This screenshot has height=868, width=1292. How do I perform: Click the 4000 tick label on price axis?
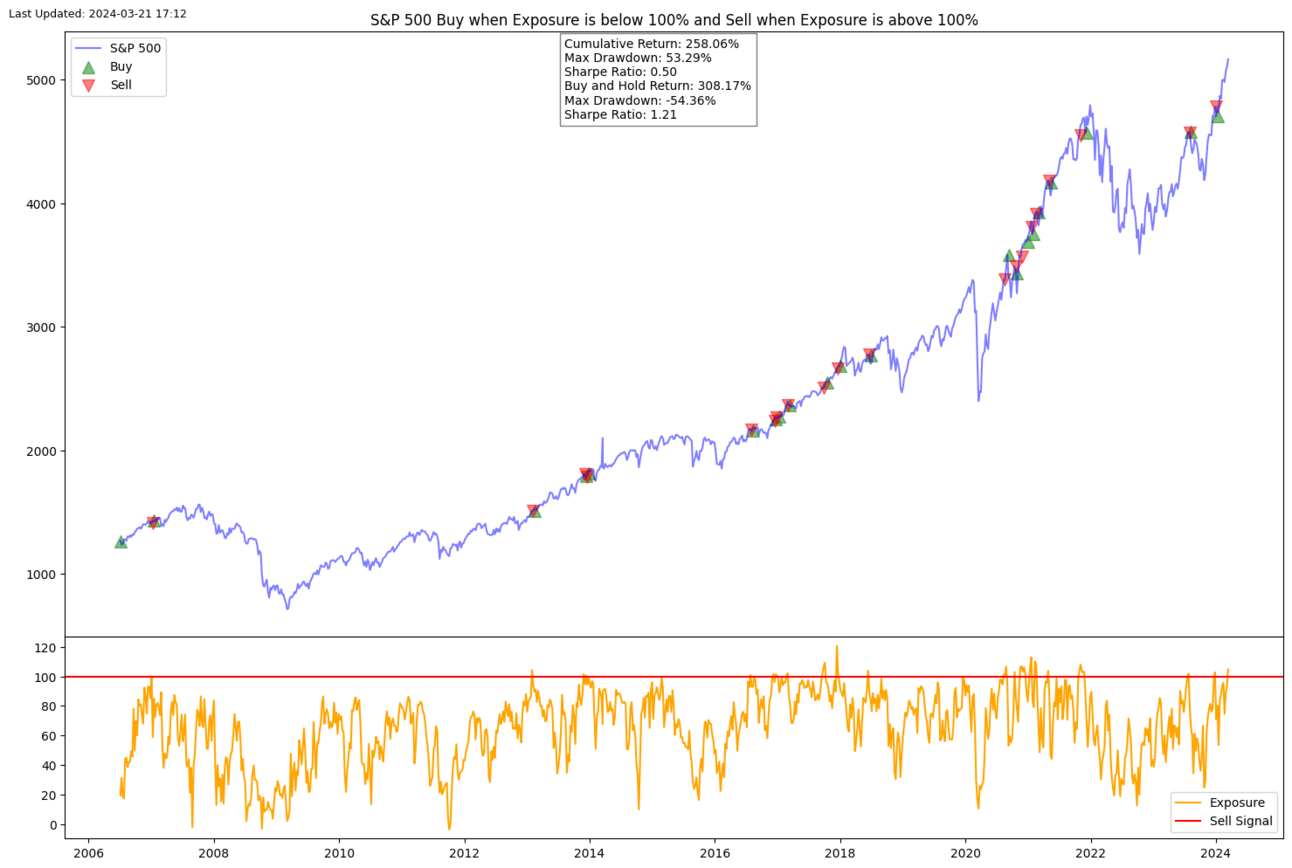point(41,204)
